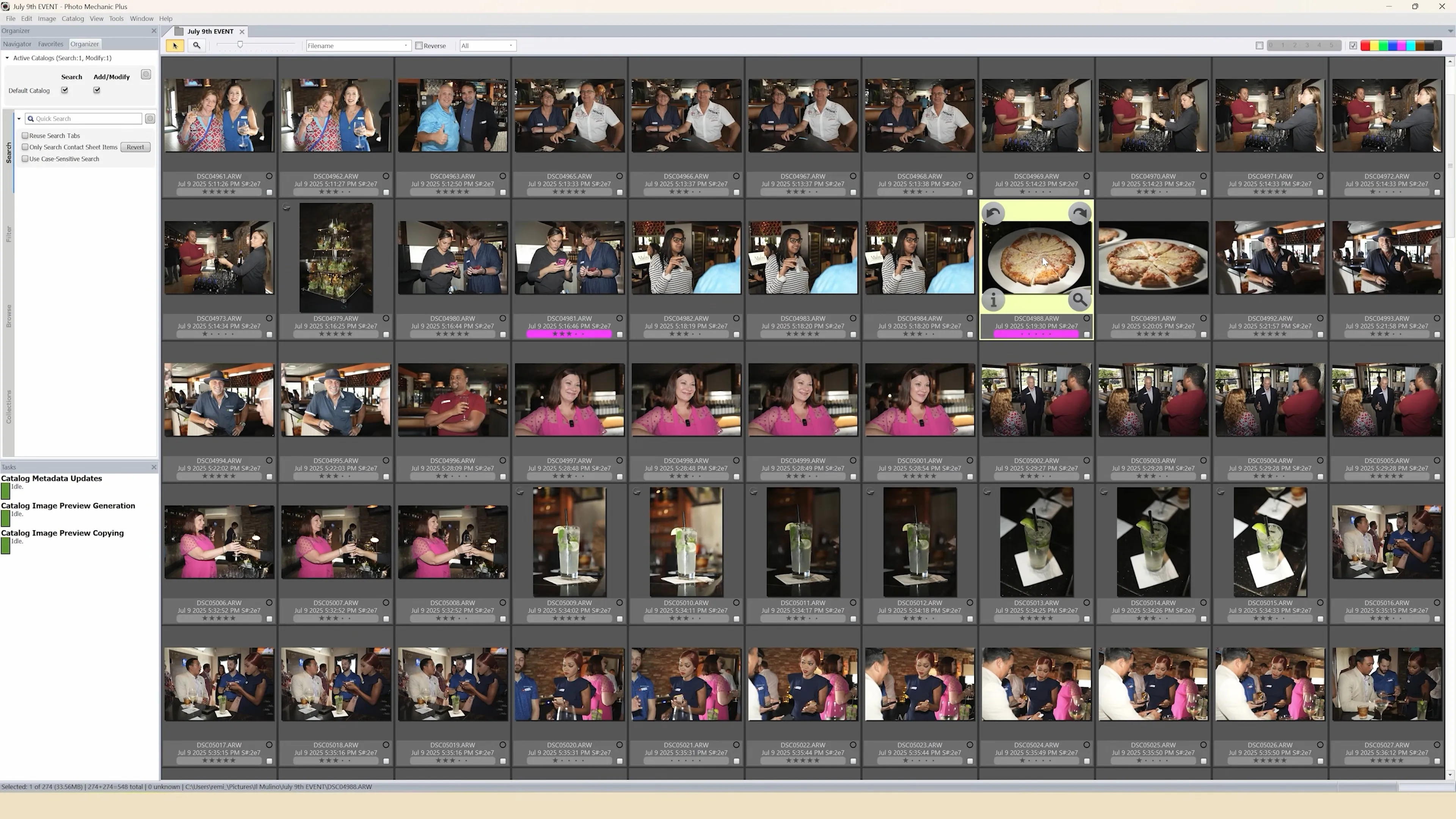Activate the magnifier loupe tool in the toolbar
1456x819 pixels.
[197, 46]
